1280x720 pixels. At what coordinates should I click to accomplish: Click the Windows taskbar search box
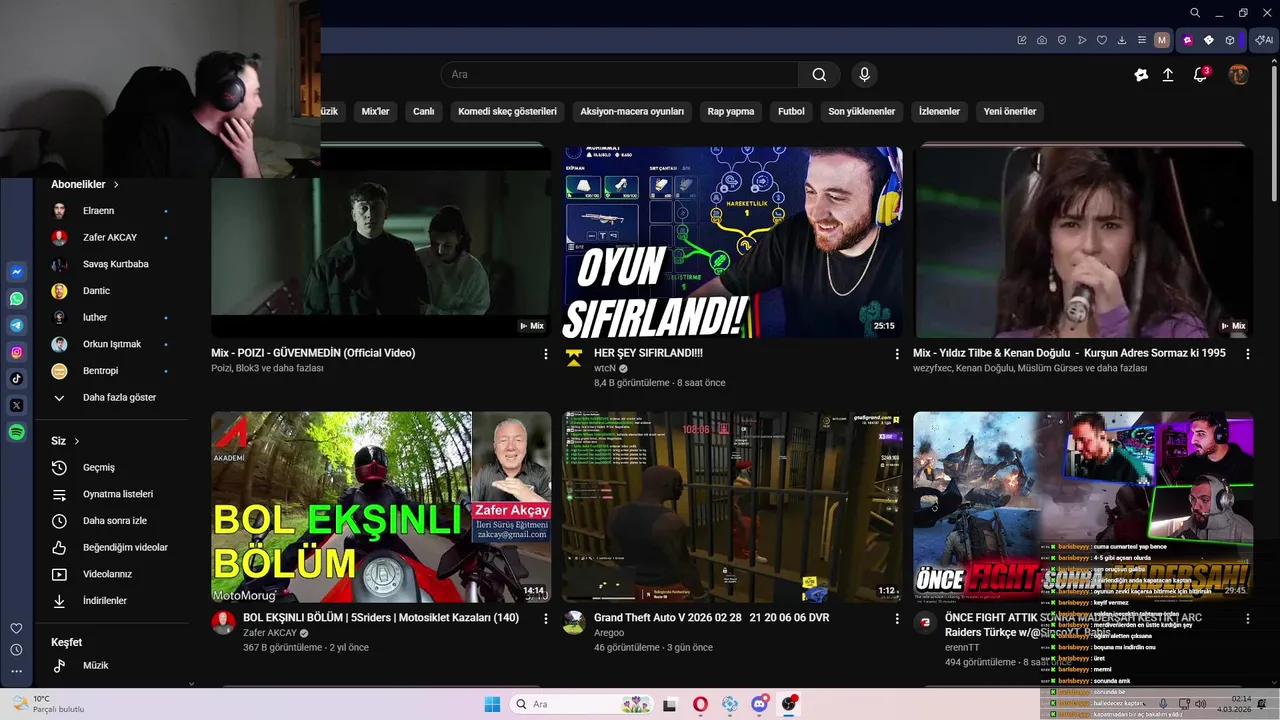point(582,704)
